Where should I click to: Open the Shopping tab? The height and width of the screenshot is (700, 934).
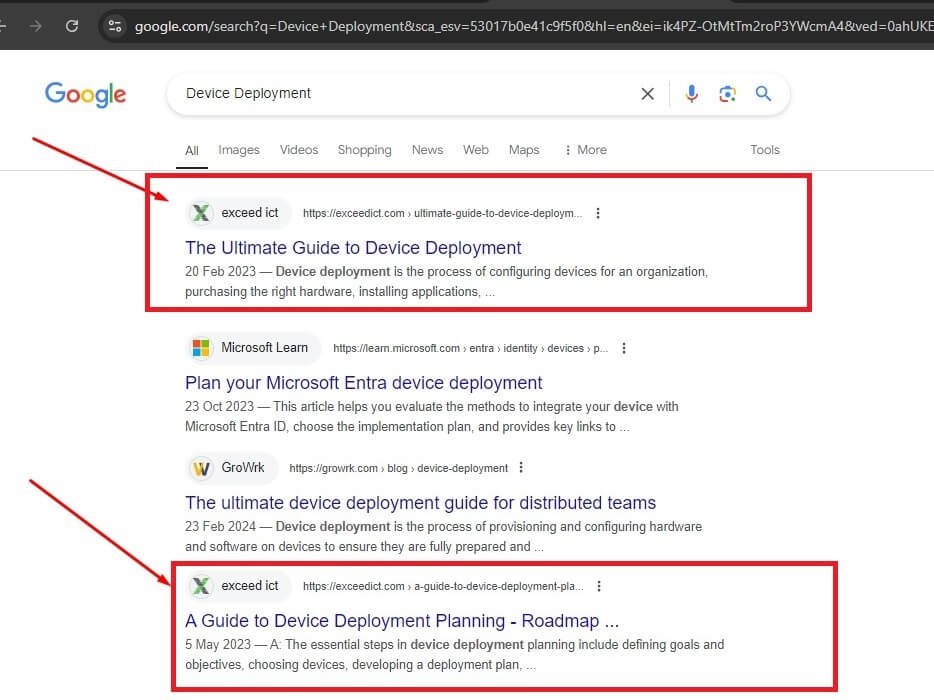(x=365, y=150)
